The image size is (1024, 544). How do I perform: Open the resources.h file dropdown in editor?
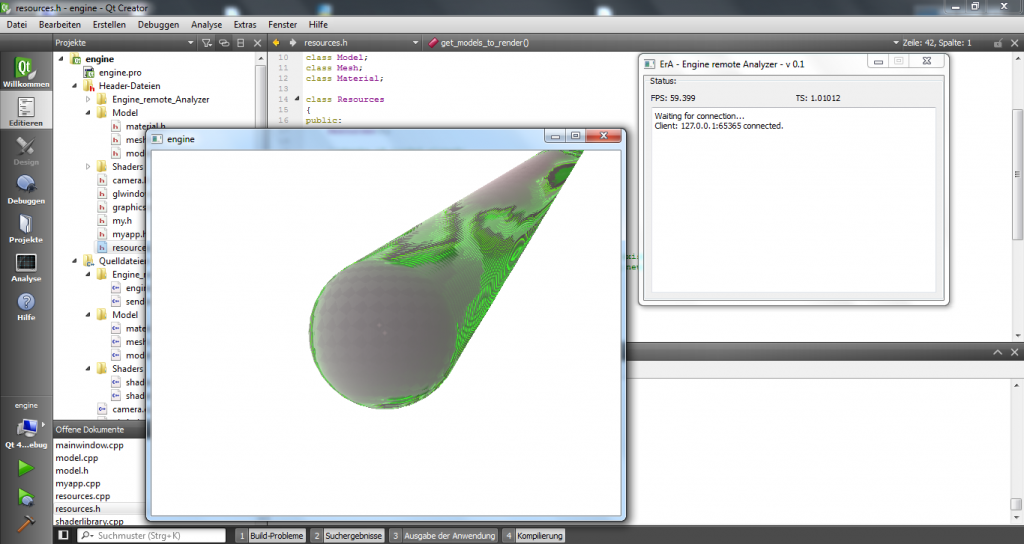click(415, 42)
